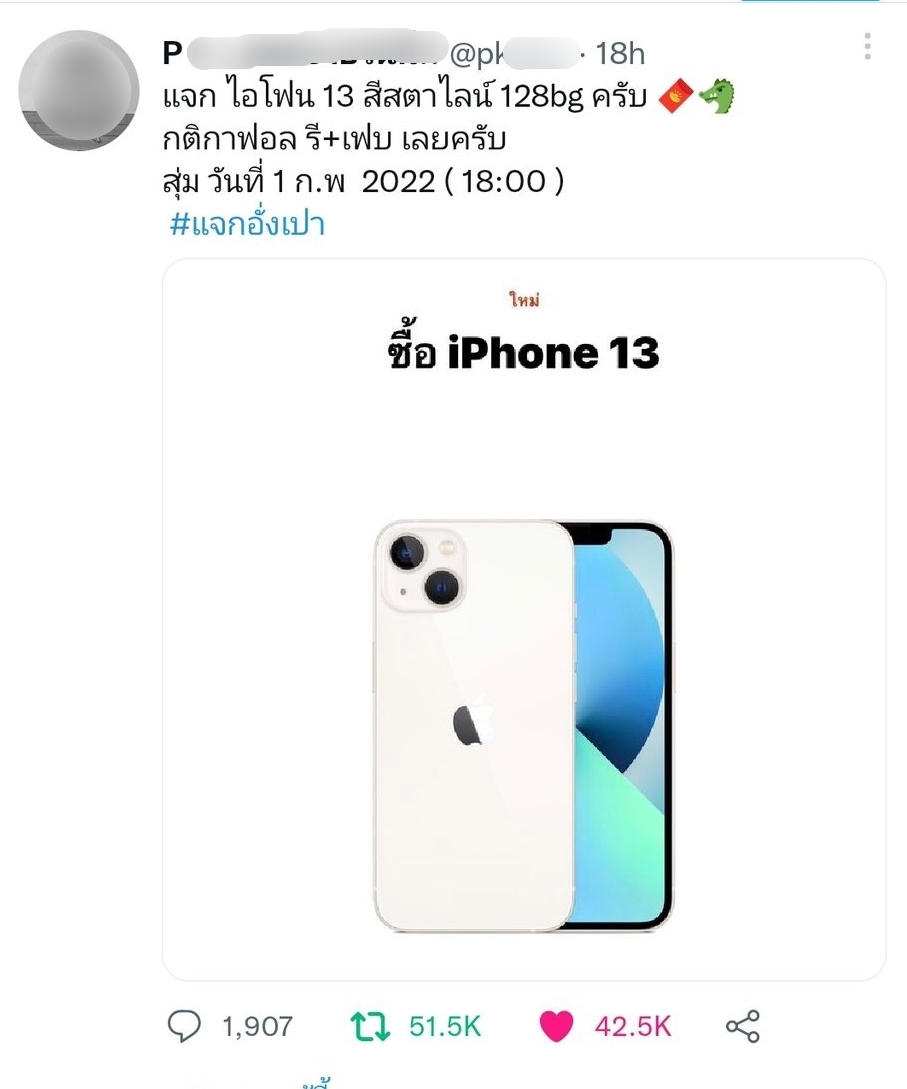This screenshot has width=907, height=1089.
Task: Open the blurred profile avatar
Action: pos(78,90)
